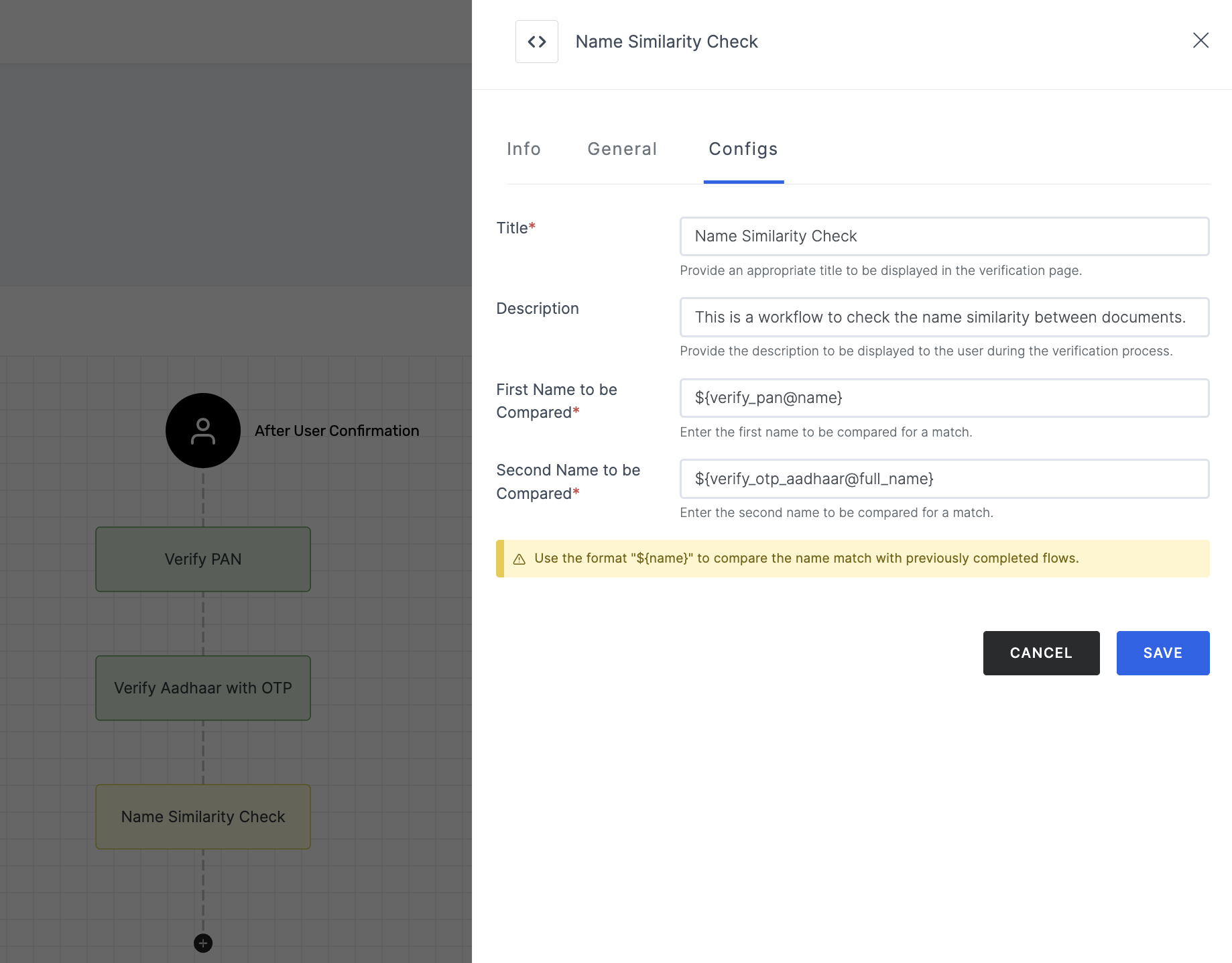Switch to the Info tab
The width and height of the screenshot is (1232, 963).
click(523, 149)
